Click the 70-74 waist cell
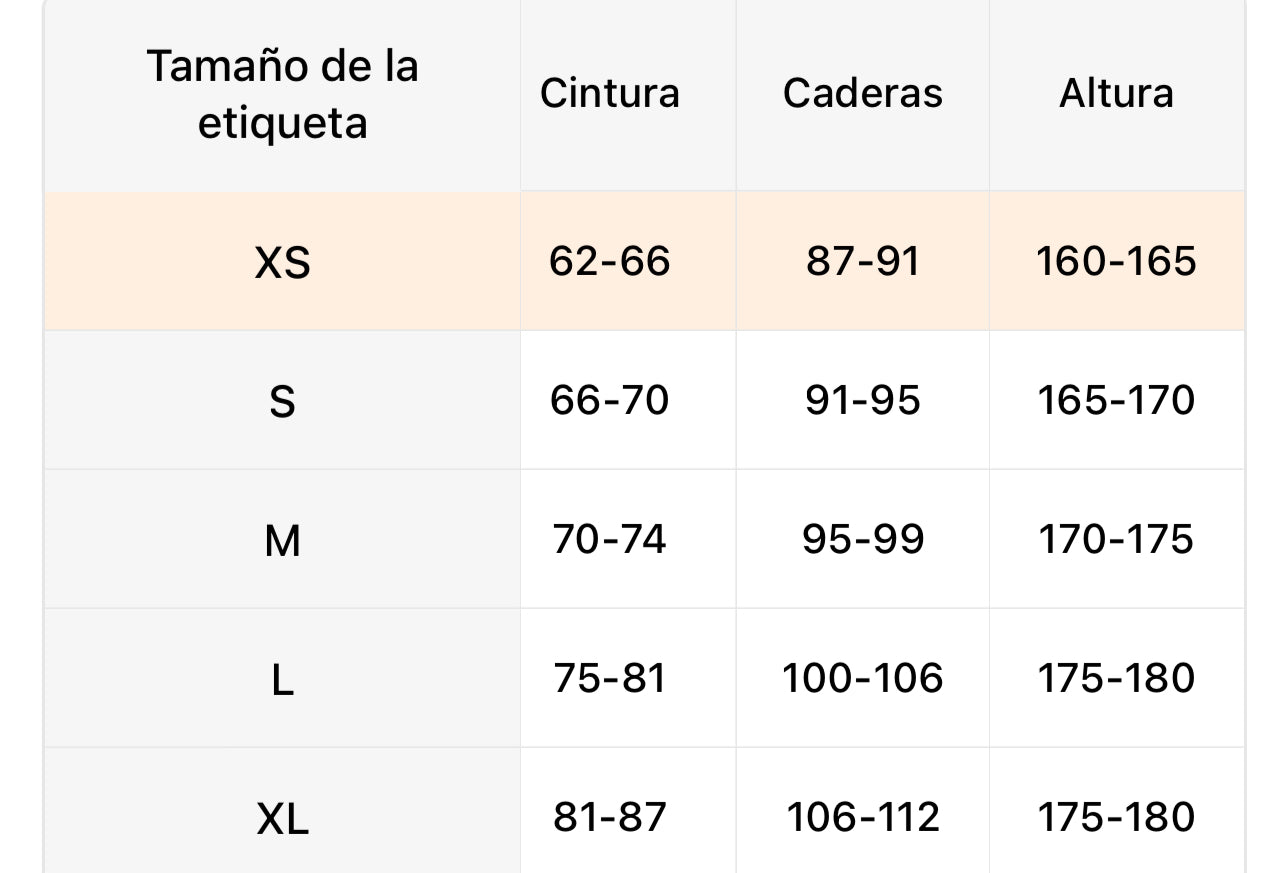 coord(609,539)
